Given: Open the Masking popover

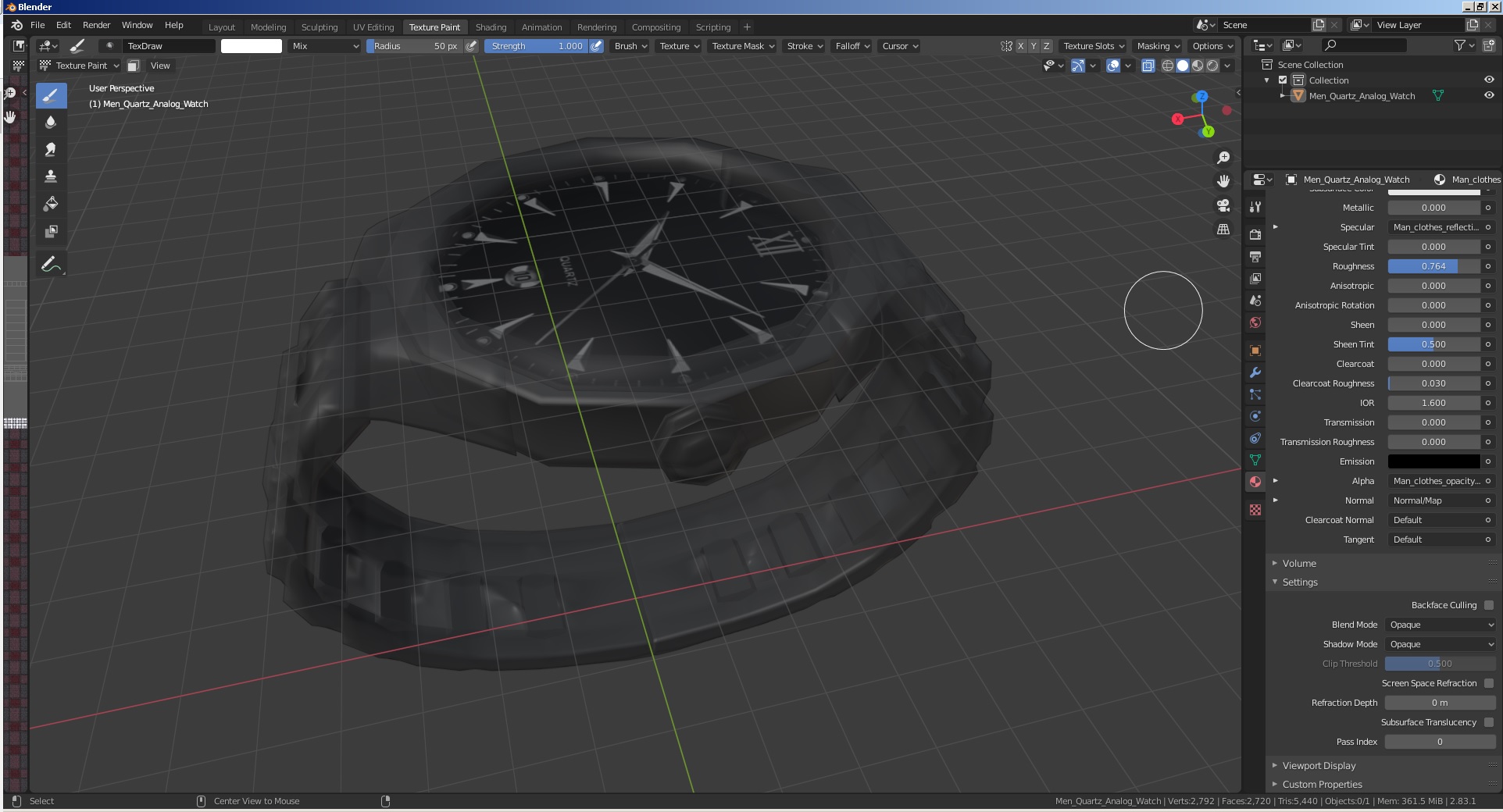Looking at the screenshot, I should [x=1158, y=46].
